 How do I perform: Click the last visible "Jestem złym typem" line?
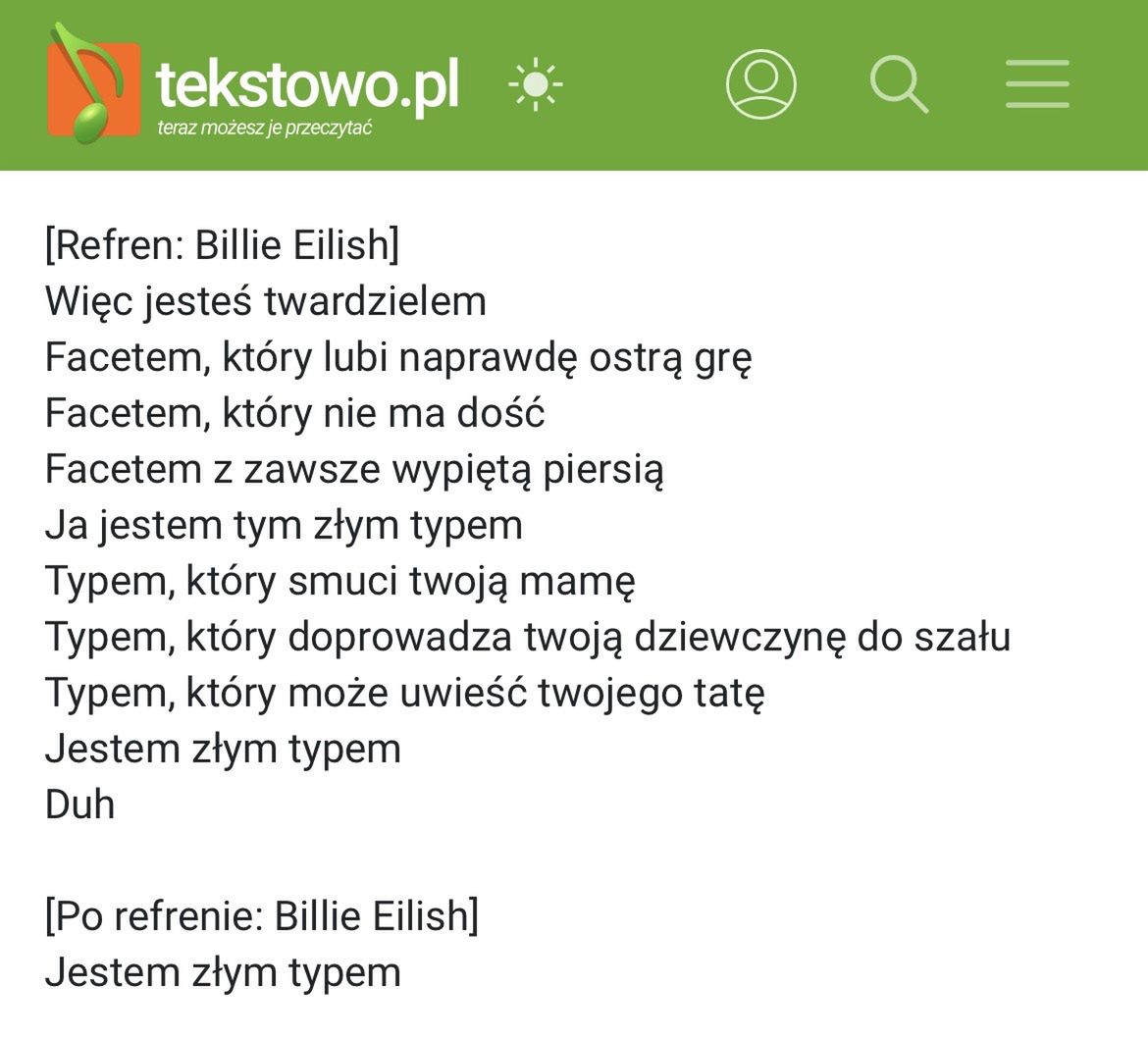point(223,972)
